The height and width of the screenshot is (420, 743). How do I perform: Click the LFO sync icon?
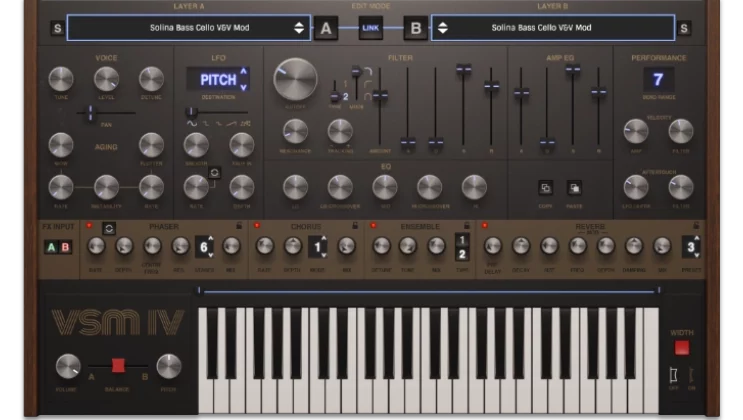pyautogui.click(x=214, y=173)
